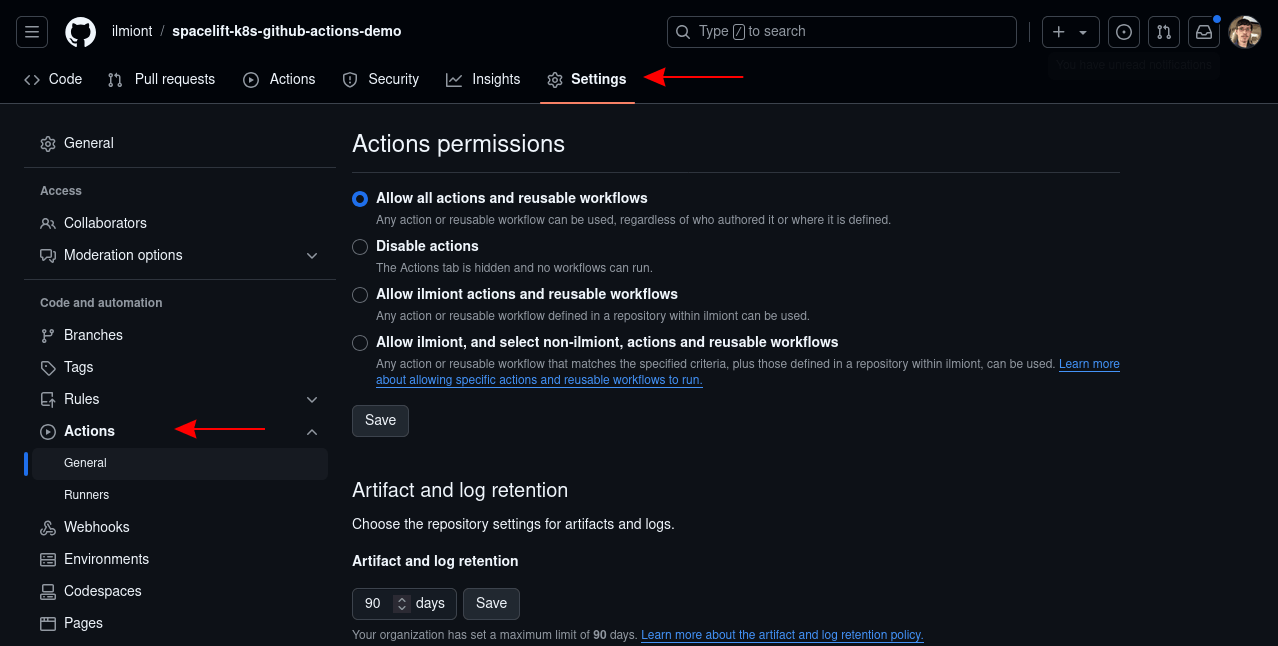Select Allow ilmiont and select non-ilmiont actions
The width and height of the screenshot is (1278, 646).
click(360, 343)
